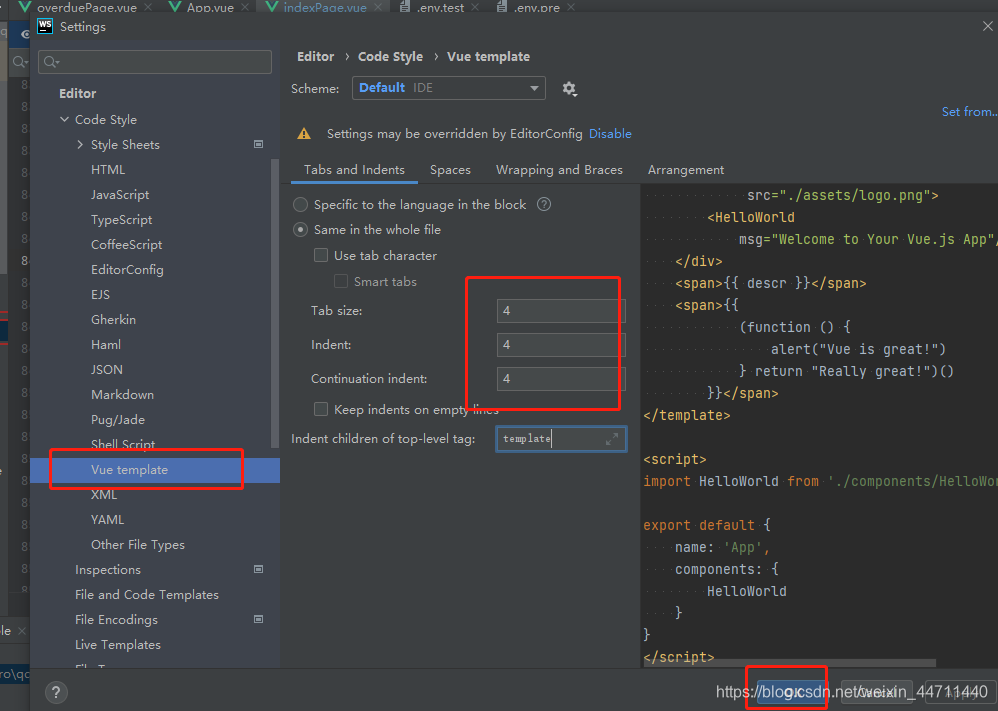
Task: Click the Tab size input field
Action: tap(561, 311)
